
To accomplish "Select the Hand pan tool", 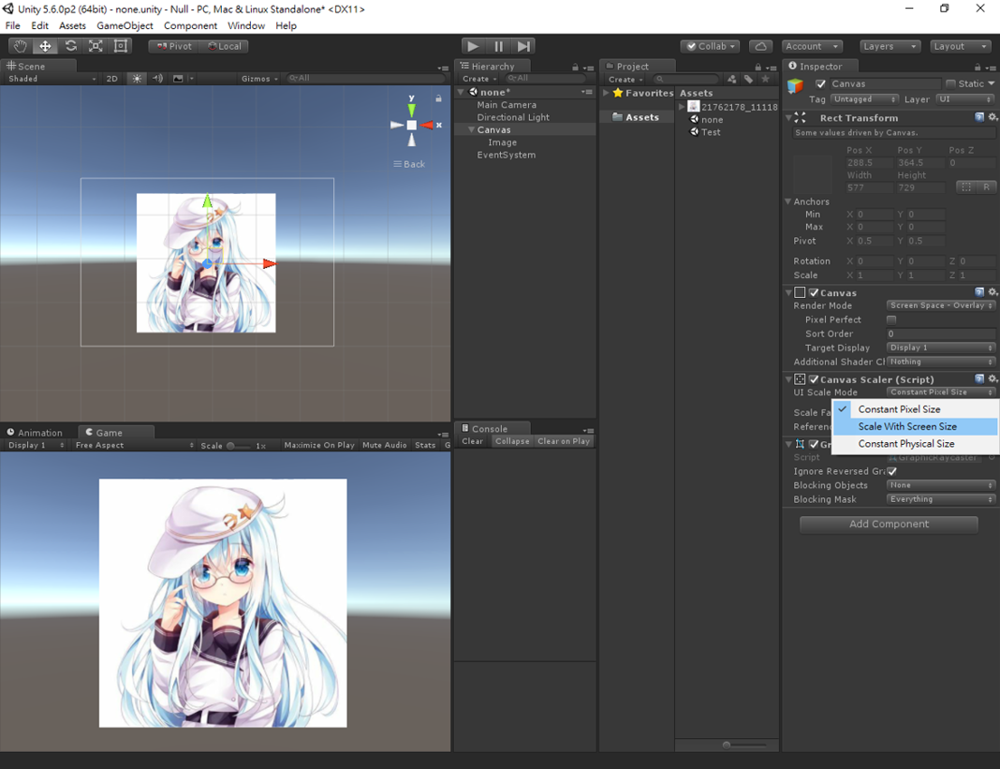I will click(x=19, y=46).
